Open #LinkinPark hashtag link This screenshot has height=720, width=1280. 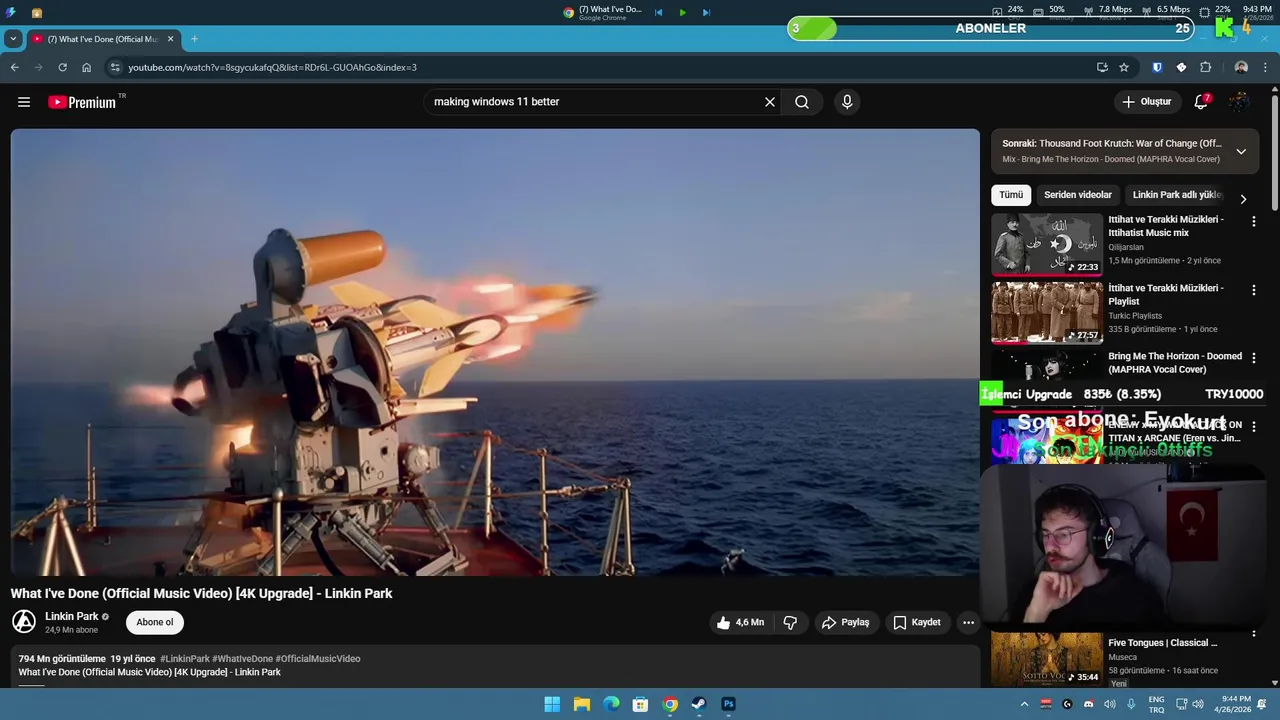[x=185, y=659]
